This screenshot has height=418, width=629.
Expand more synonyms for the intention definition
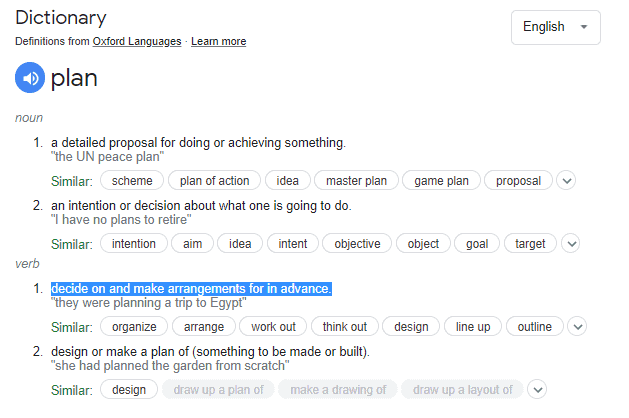point(571,243)
